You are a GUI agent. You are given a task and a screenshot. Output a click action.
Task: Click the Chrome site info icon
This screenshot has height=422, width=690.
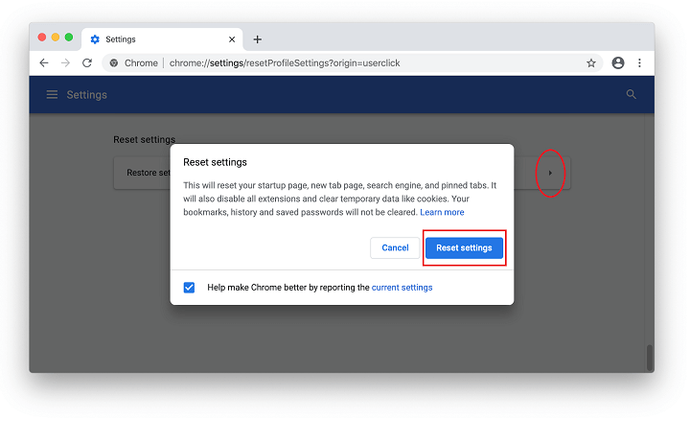(x=115, y=63)
